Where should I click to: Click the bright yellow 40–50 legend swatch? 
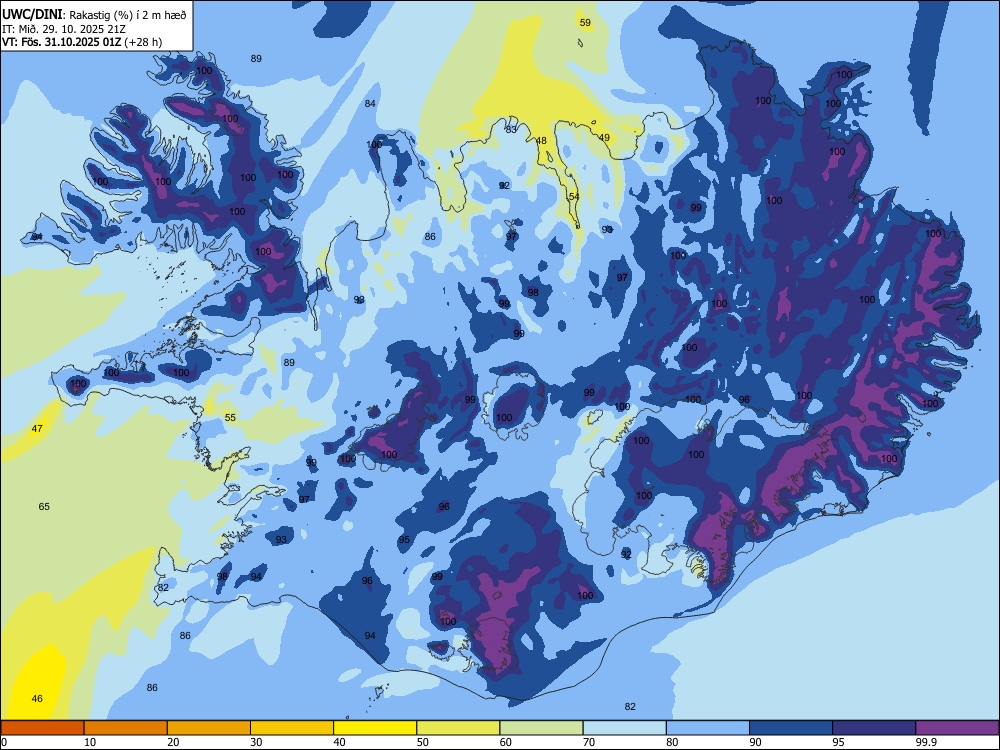coord(375,728)
